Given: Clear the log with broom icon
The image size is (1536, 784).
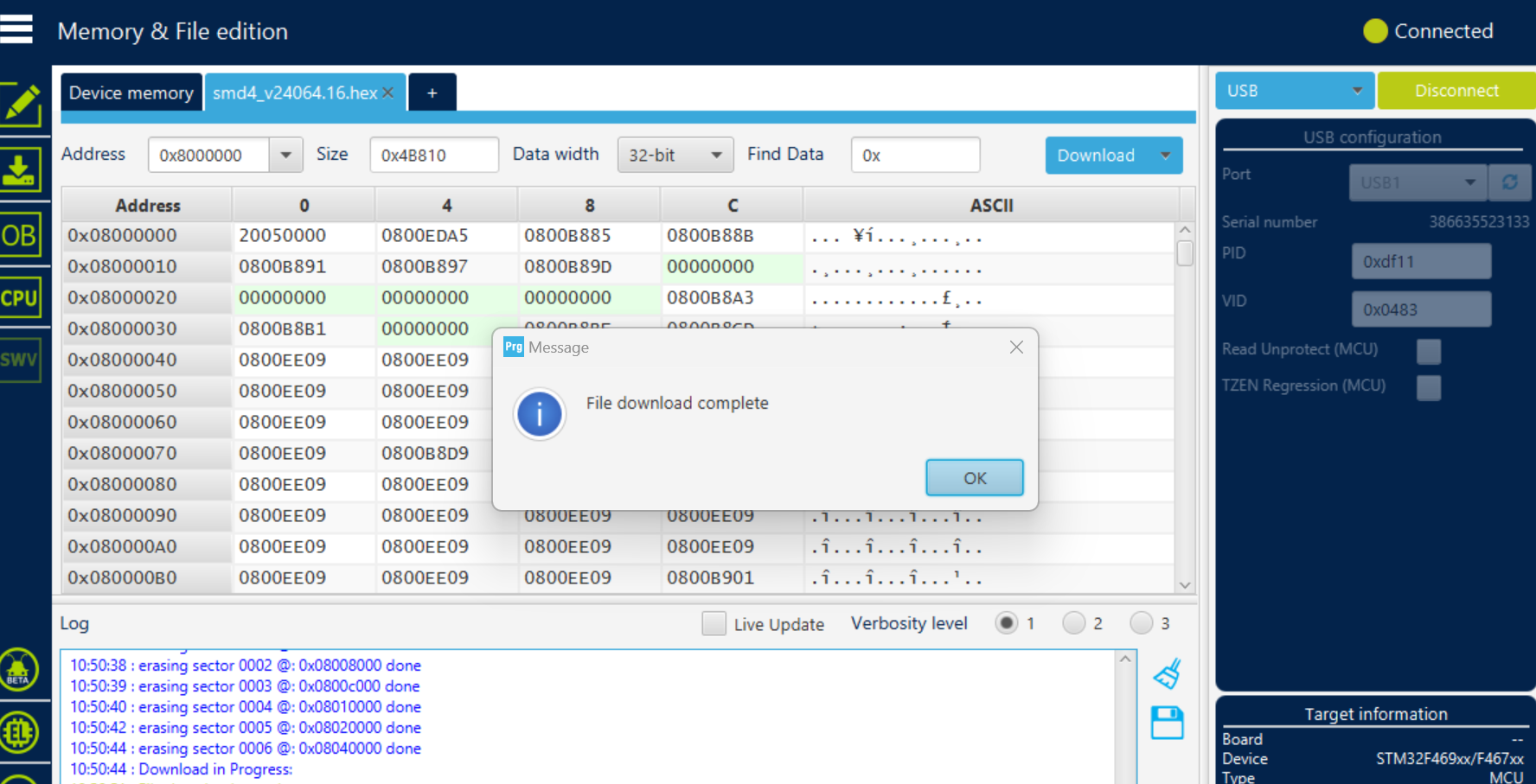Looking at the screenshot, I should tap(1168, 673).
